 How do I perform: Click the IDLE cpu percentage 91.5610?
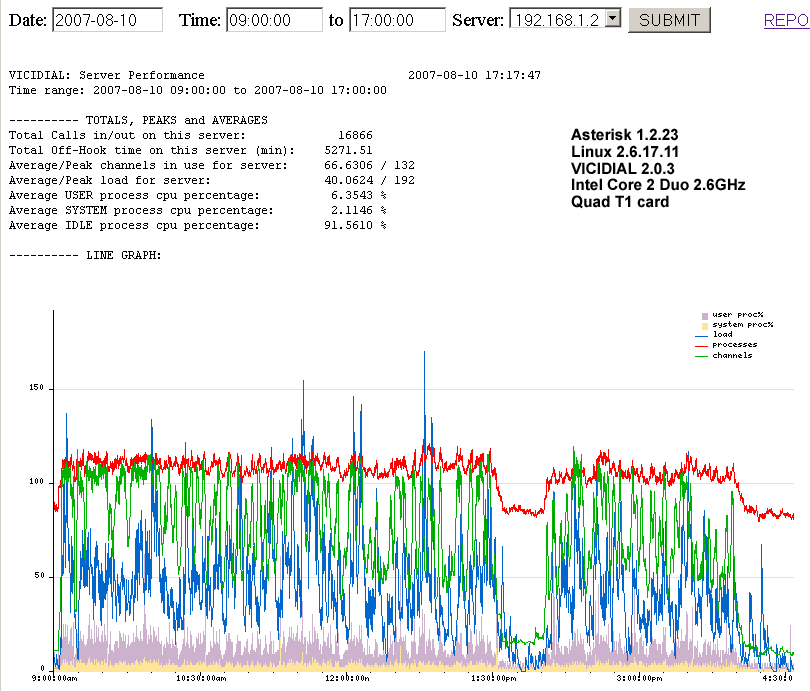click(348, 225)
